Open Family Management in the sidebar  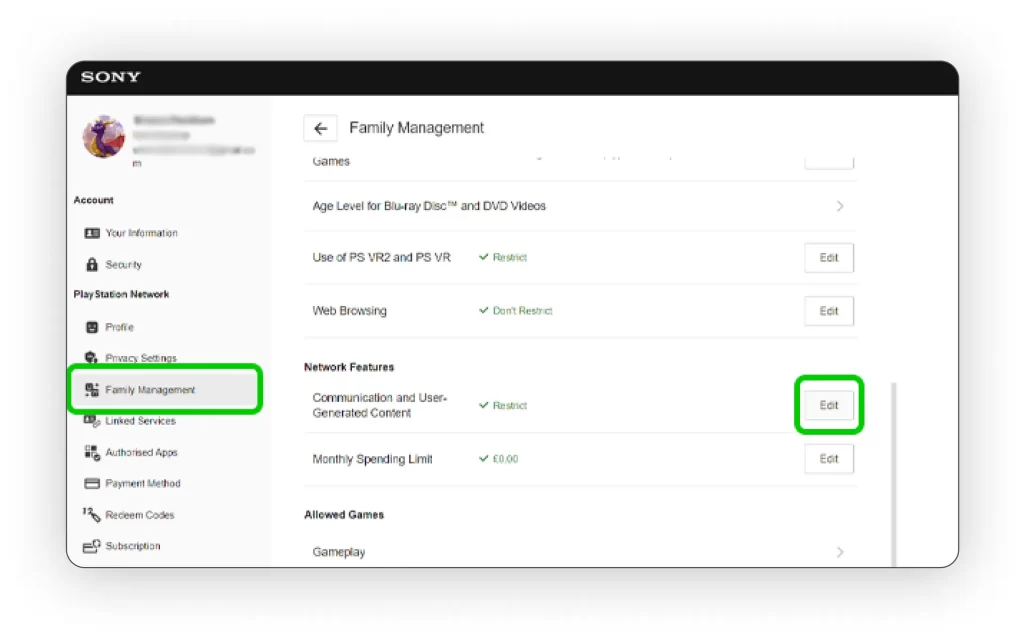tap(150, 390)
